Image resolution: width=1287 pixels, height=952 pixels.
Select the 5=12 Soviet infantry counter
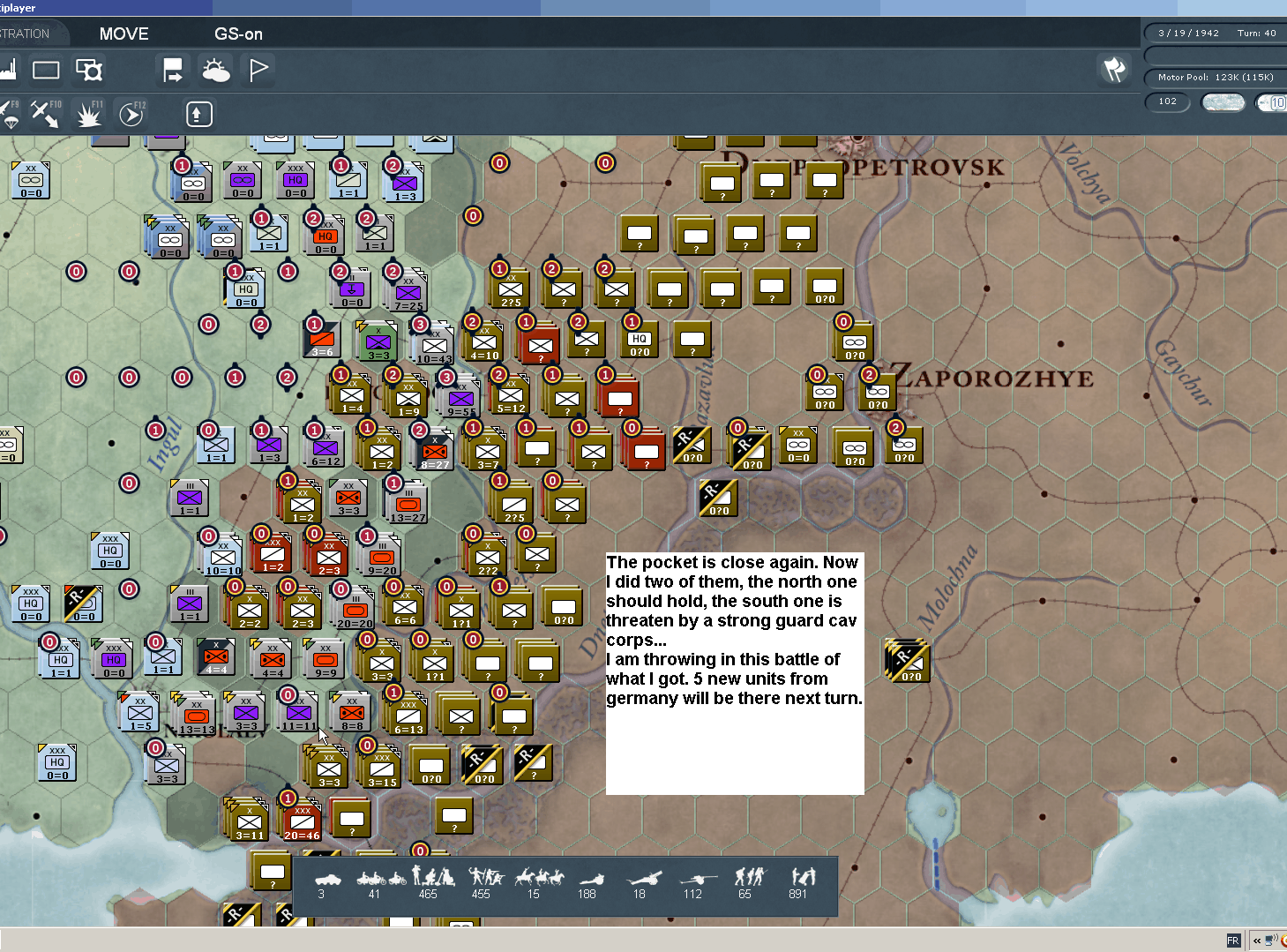510,394
